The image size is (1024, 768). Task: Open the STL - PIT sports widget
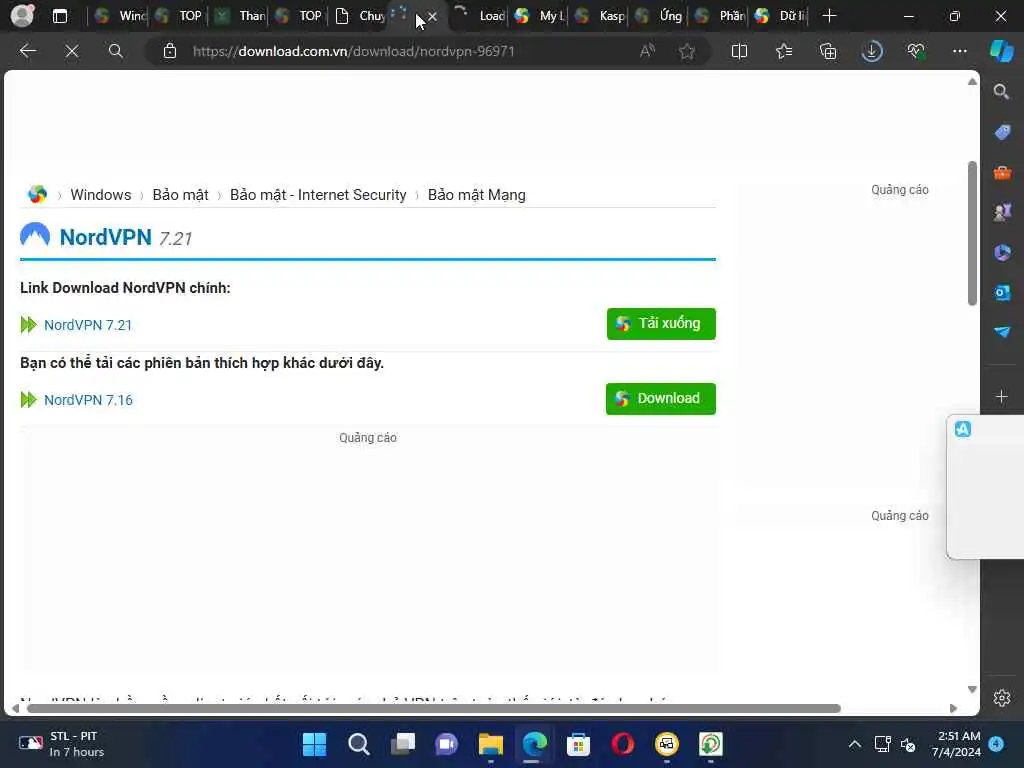(61, 744)
